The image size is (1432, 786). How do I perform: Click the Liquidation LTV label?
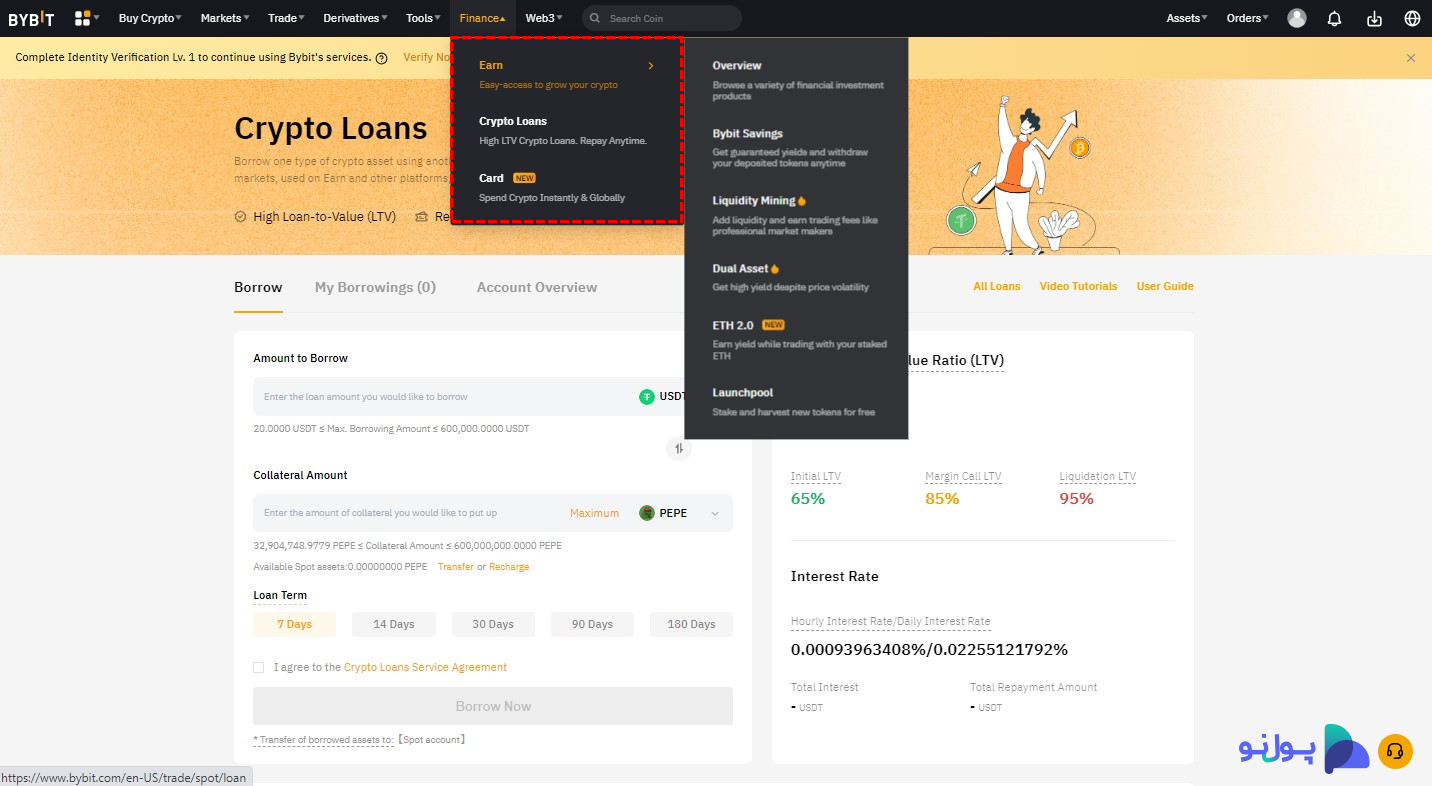(x=1098, y=477)
